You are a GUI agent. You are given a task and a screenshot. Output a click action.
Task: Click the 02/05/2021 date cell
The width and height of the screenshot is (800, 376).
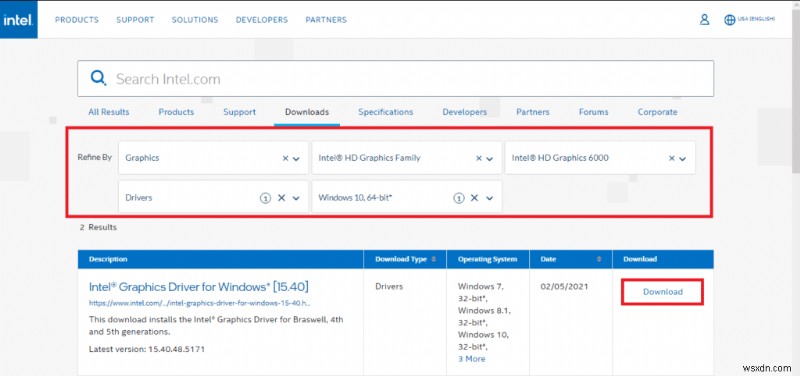(564, 287)
